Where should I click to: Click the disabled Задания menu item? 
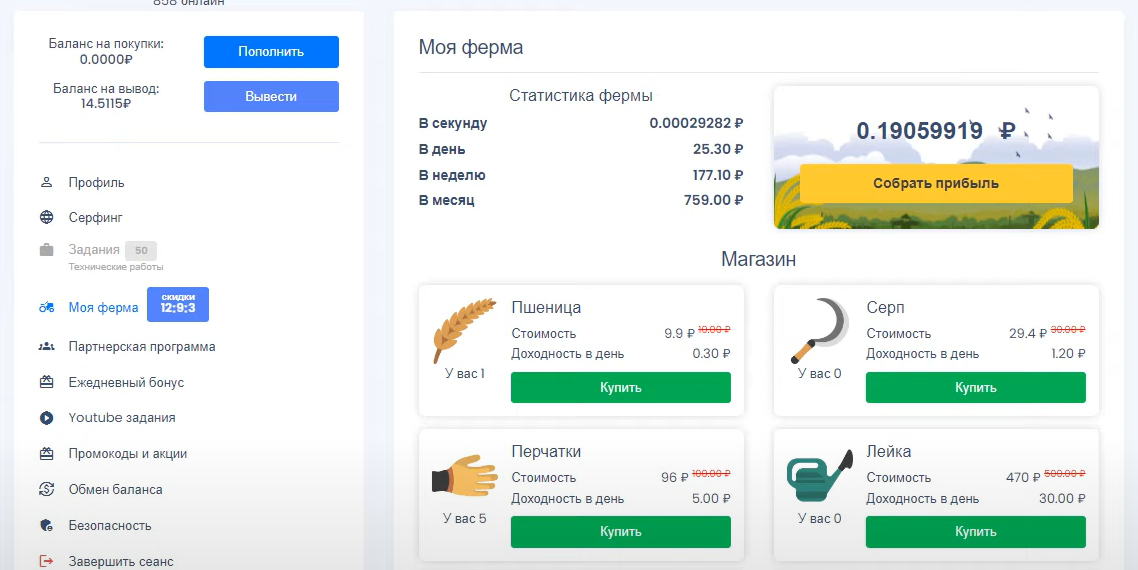94,249
